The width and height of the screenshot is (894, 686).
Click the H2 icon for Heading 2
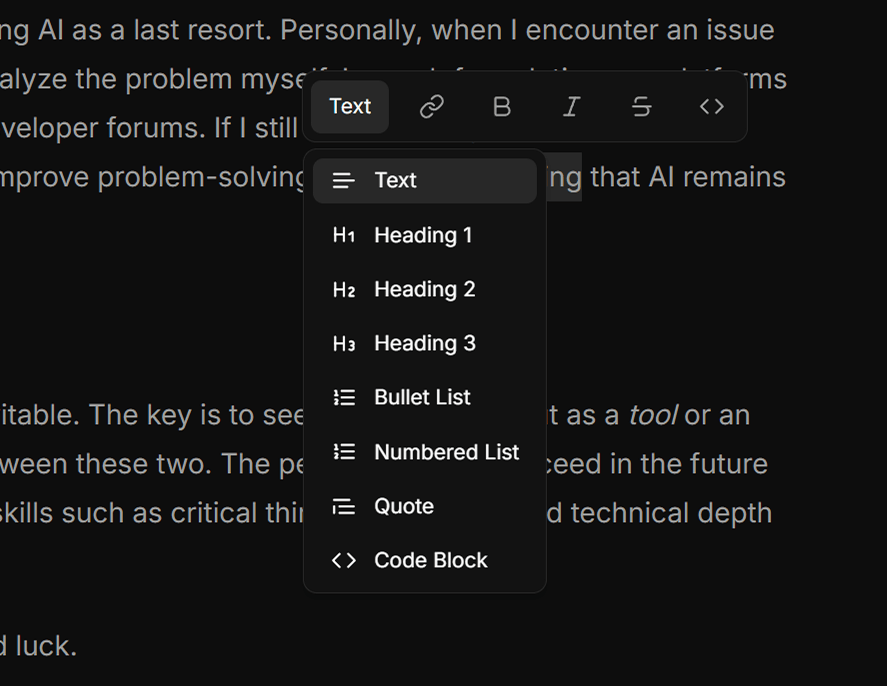344,290
